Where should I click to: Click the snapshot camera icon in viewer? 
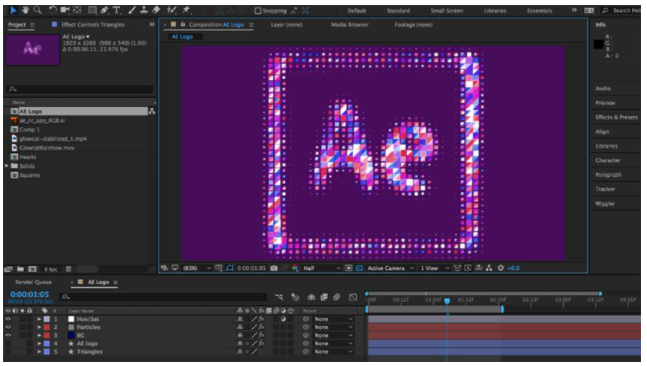[x=274, y=268]
